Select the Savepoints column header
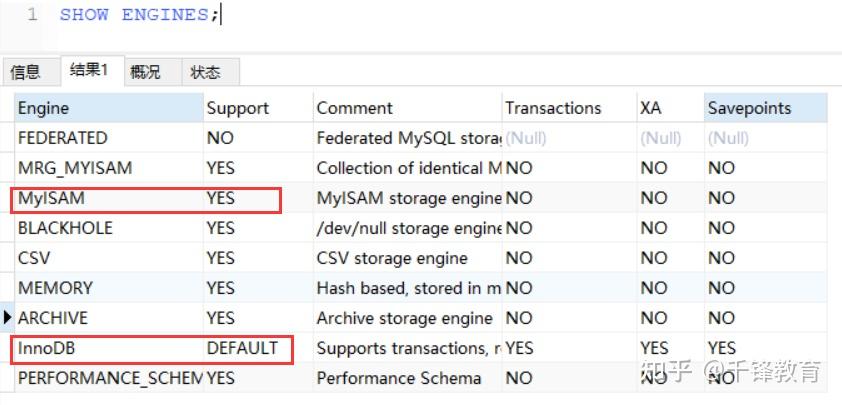The height and width of the screenshot is (405, 842). [766, 108]
